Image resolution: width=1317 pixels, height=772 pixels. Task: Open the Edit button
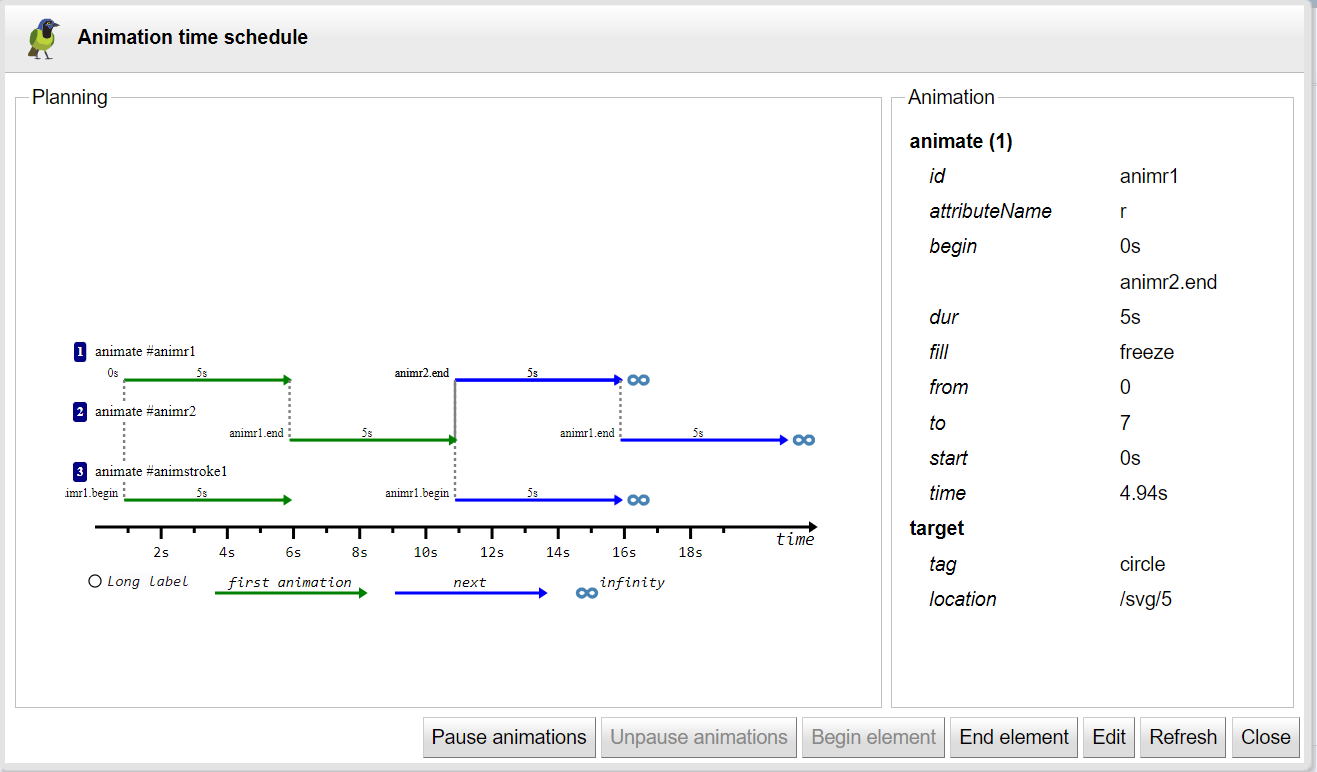[1109, 737]
